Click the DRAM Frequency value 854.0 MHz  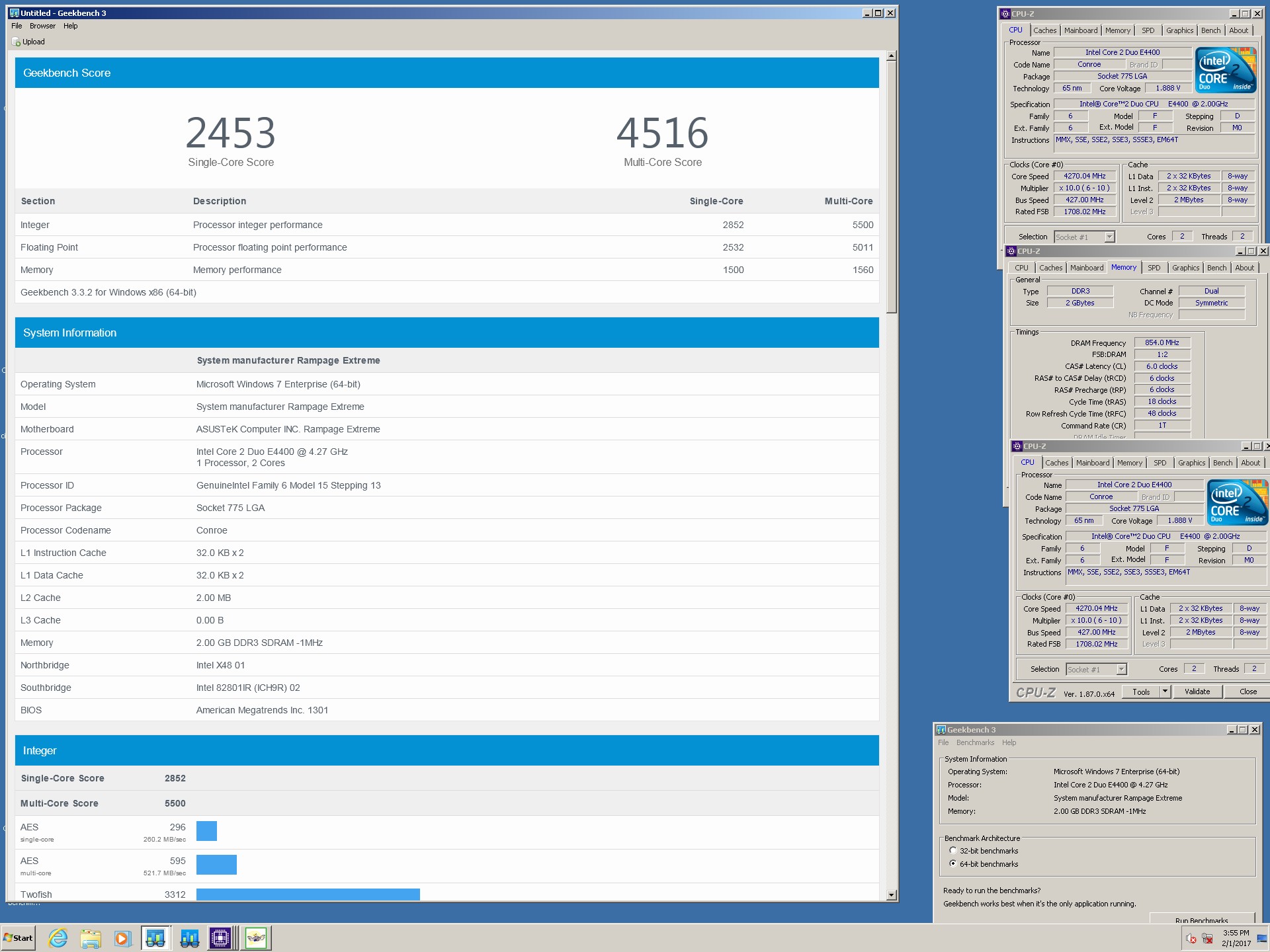point(1162,342)
